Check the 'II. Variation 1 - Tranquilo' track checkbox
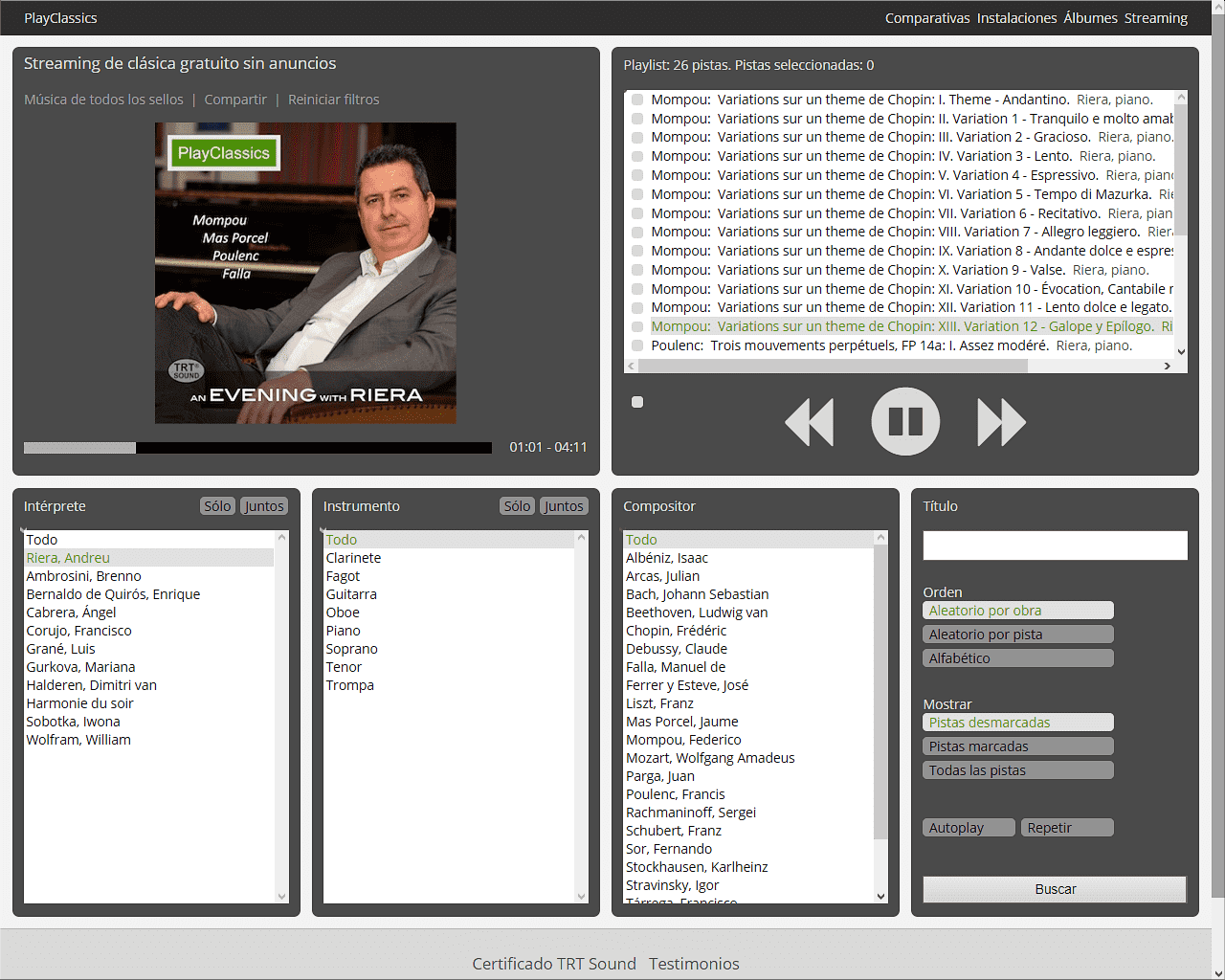This screenshot has width=1225, height=980. [x=637, y=119]
